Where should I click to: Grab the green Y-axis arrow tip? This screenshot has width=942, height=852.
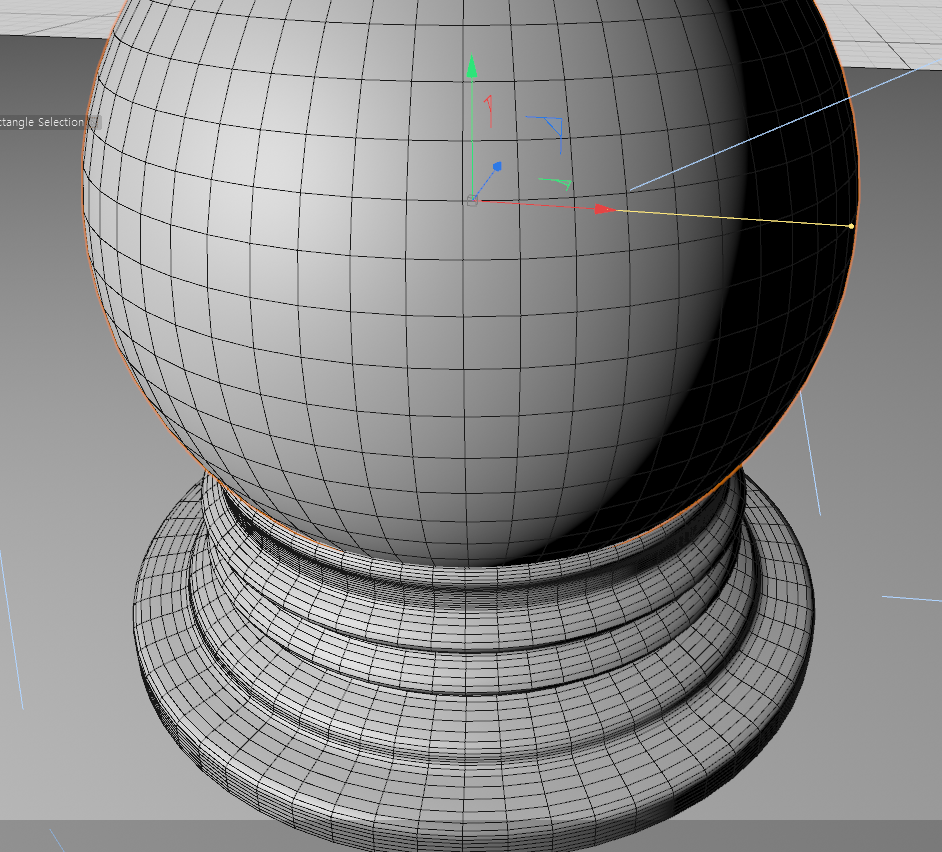click(x=472, y=66)
